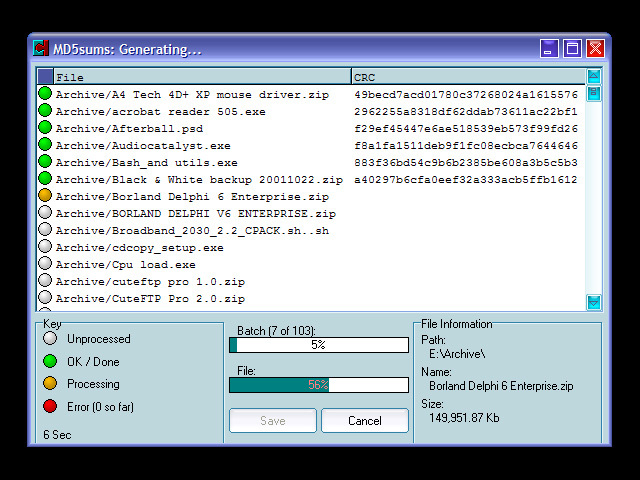This screenshot has height=480, width=640.
Task: Click green status icon for Afterball.psd
Action: pyautogui.click(x=45, y=128)
